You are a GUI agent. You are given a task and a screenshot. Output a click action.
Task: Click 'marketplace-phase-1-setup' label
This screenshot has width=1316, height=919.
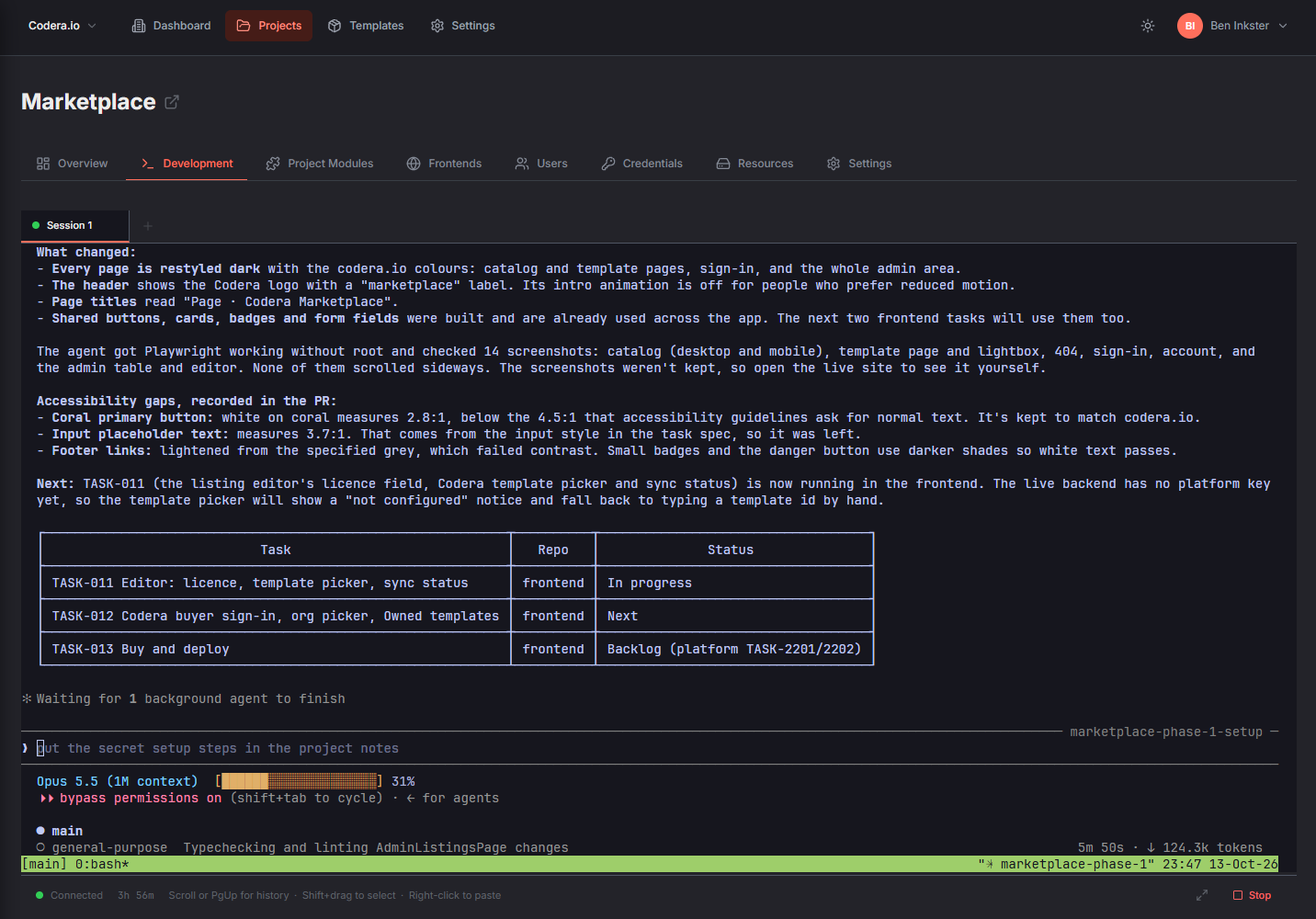tap(1166, 732)
